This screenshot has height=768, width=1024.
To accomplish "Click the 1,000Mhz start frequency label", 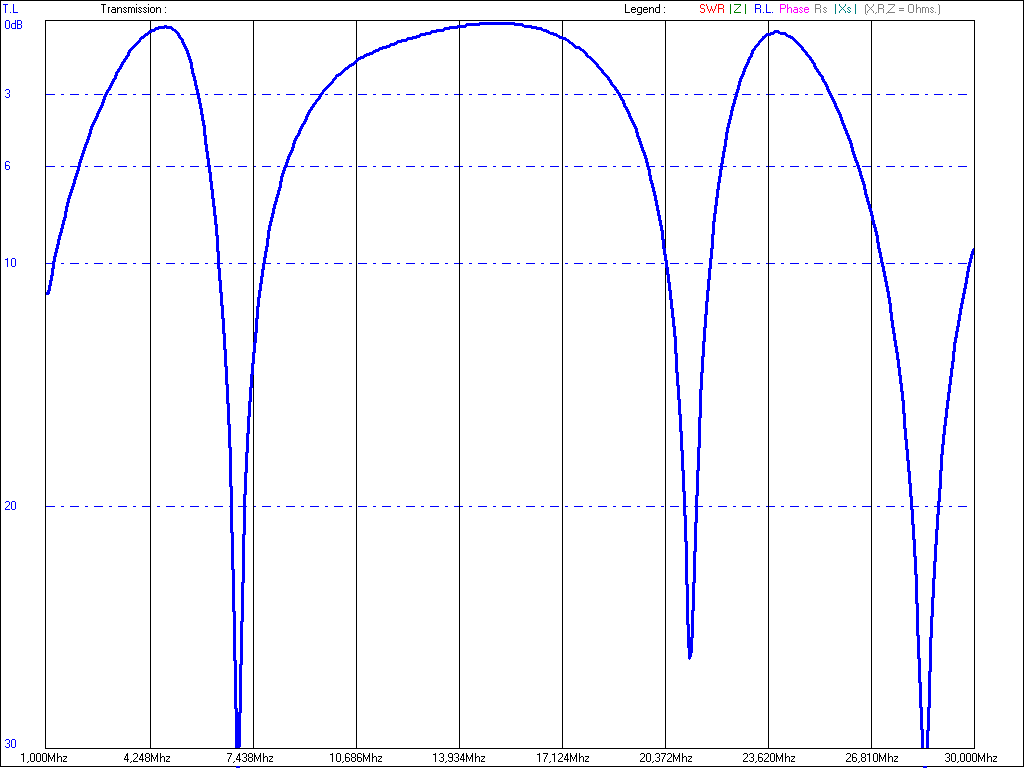I will point(46,757).
